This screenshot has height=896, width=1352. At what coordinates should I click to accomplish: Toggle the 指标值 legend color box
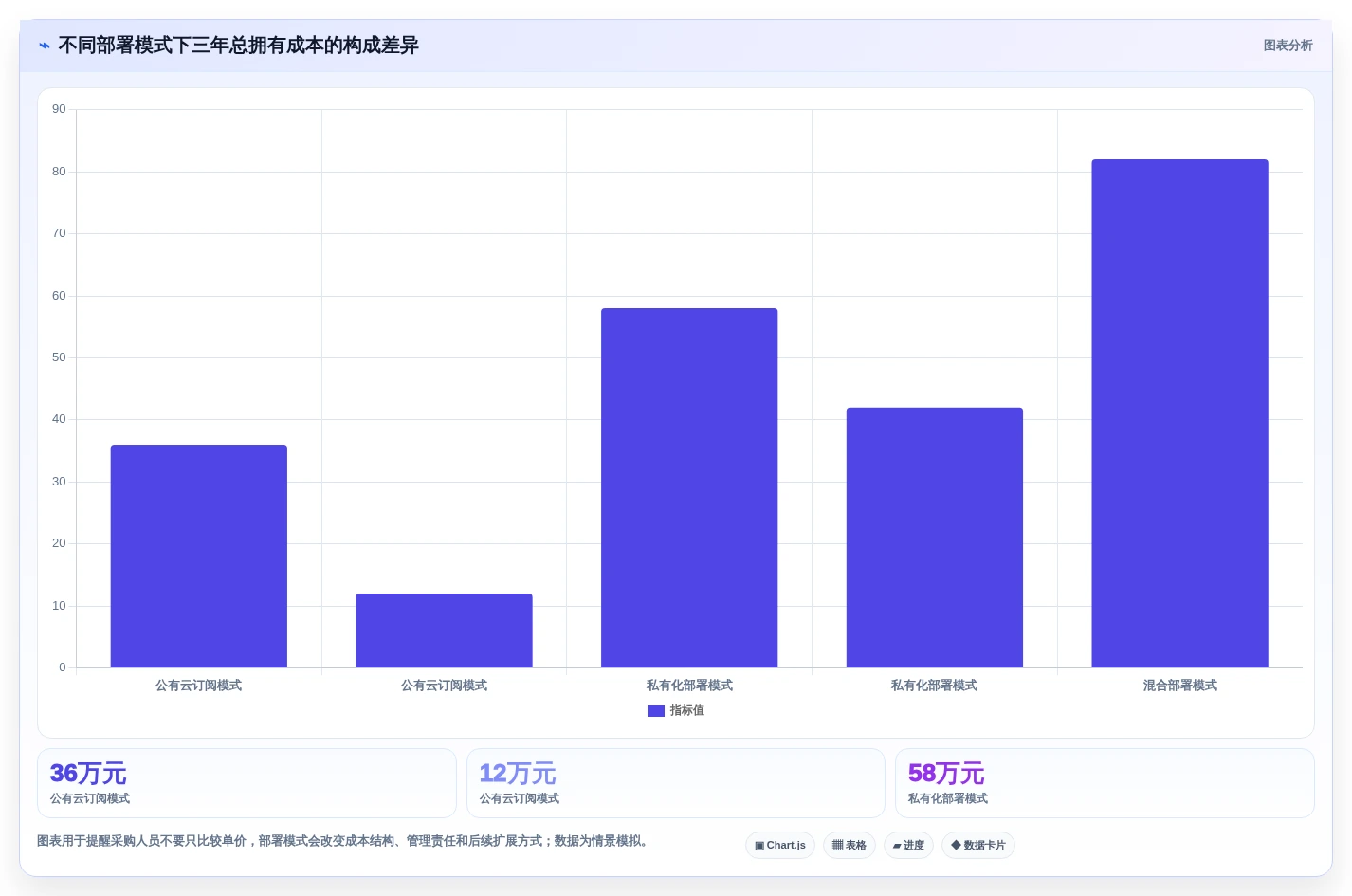tap(656, 711)
